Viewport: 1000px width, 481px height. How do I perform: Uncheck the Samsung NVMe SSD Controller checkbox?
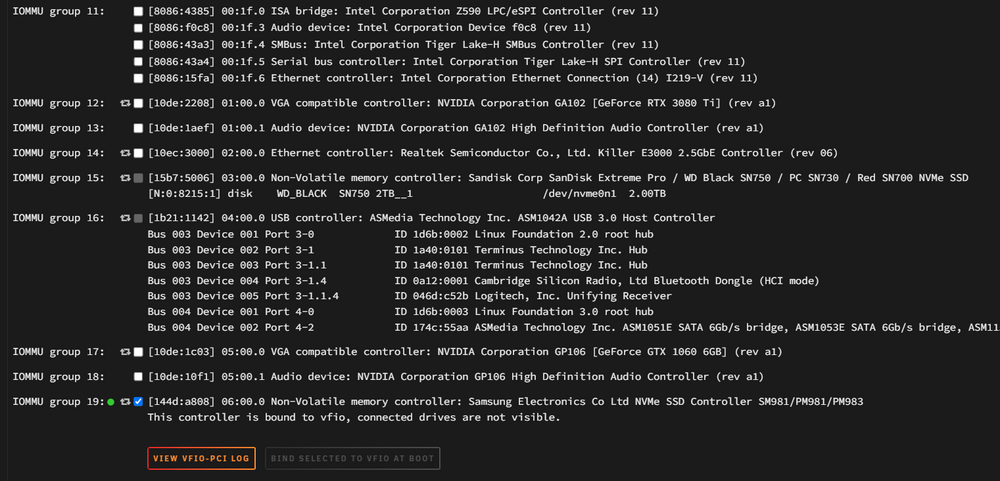138,402
